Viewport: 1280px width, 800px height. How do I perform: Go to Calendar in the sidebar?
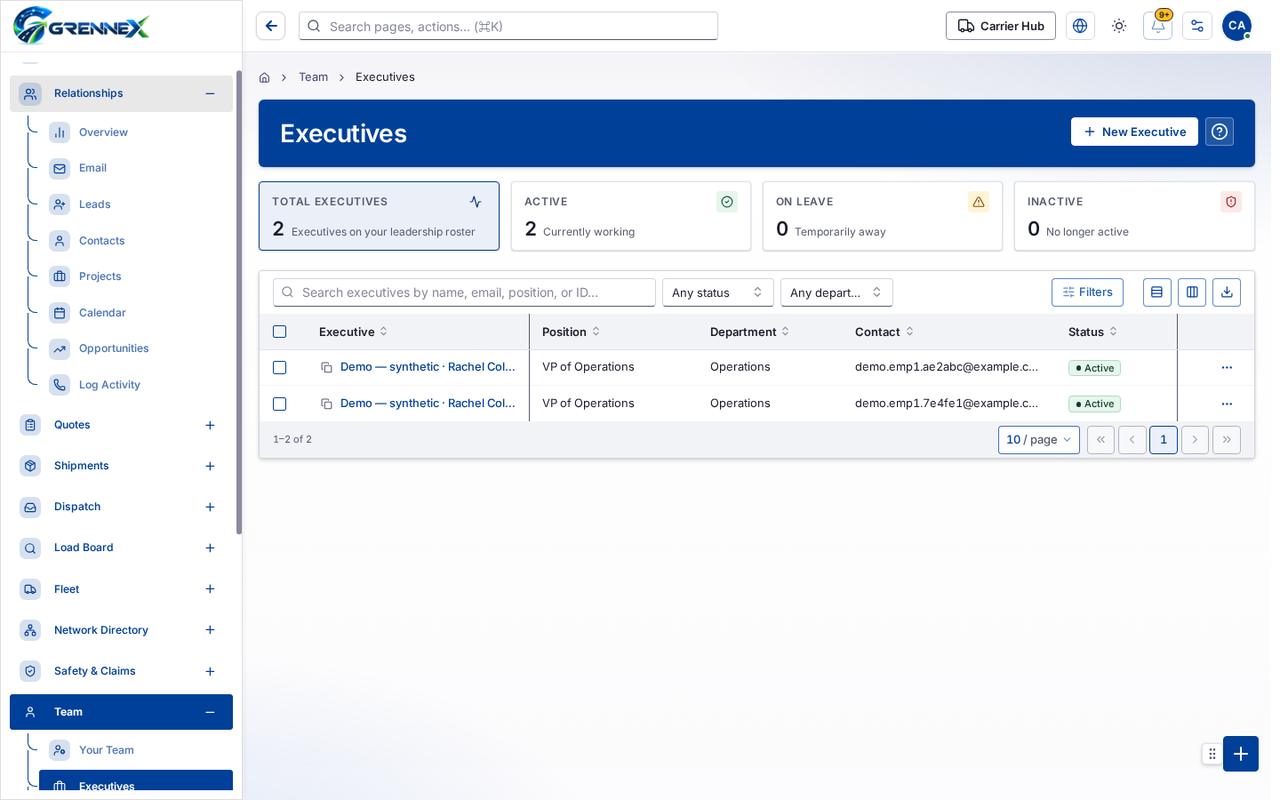click(136, 312)
